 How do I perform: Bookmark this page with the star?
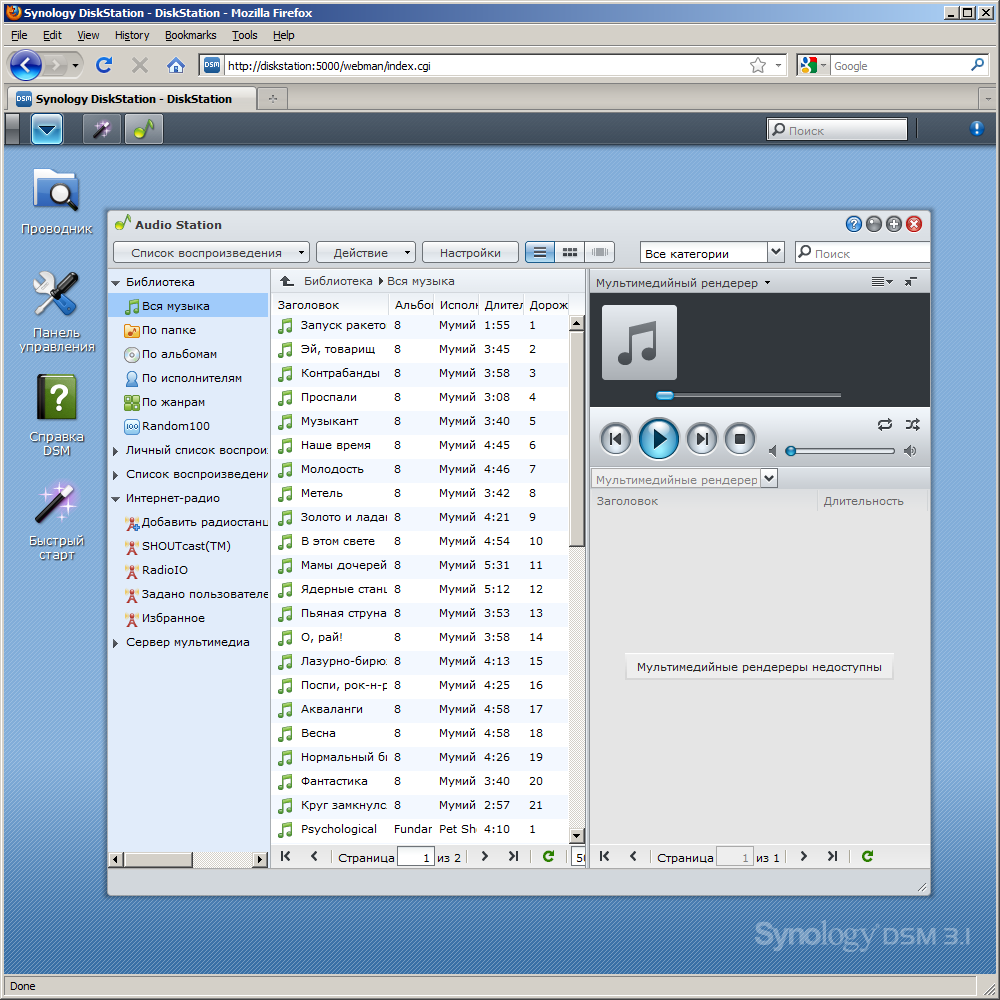758,65
